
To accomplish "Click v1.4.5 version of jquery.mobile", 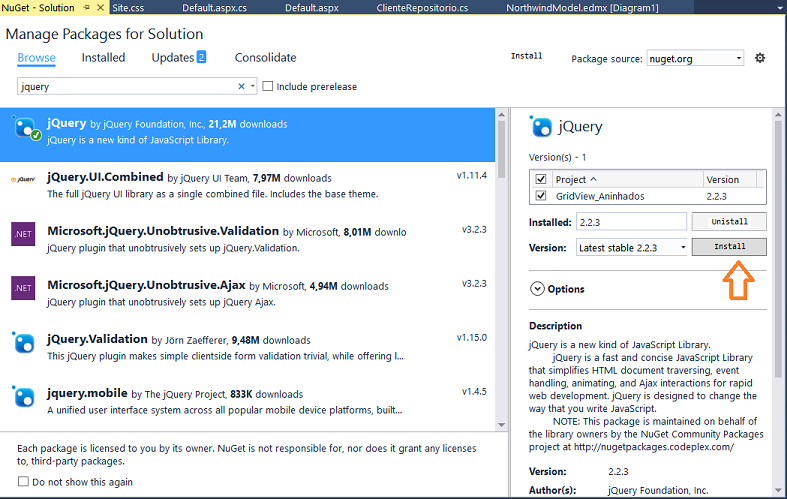I will 474,392.
